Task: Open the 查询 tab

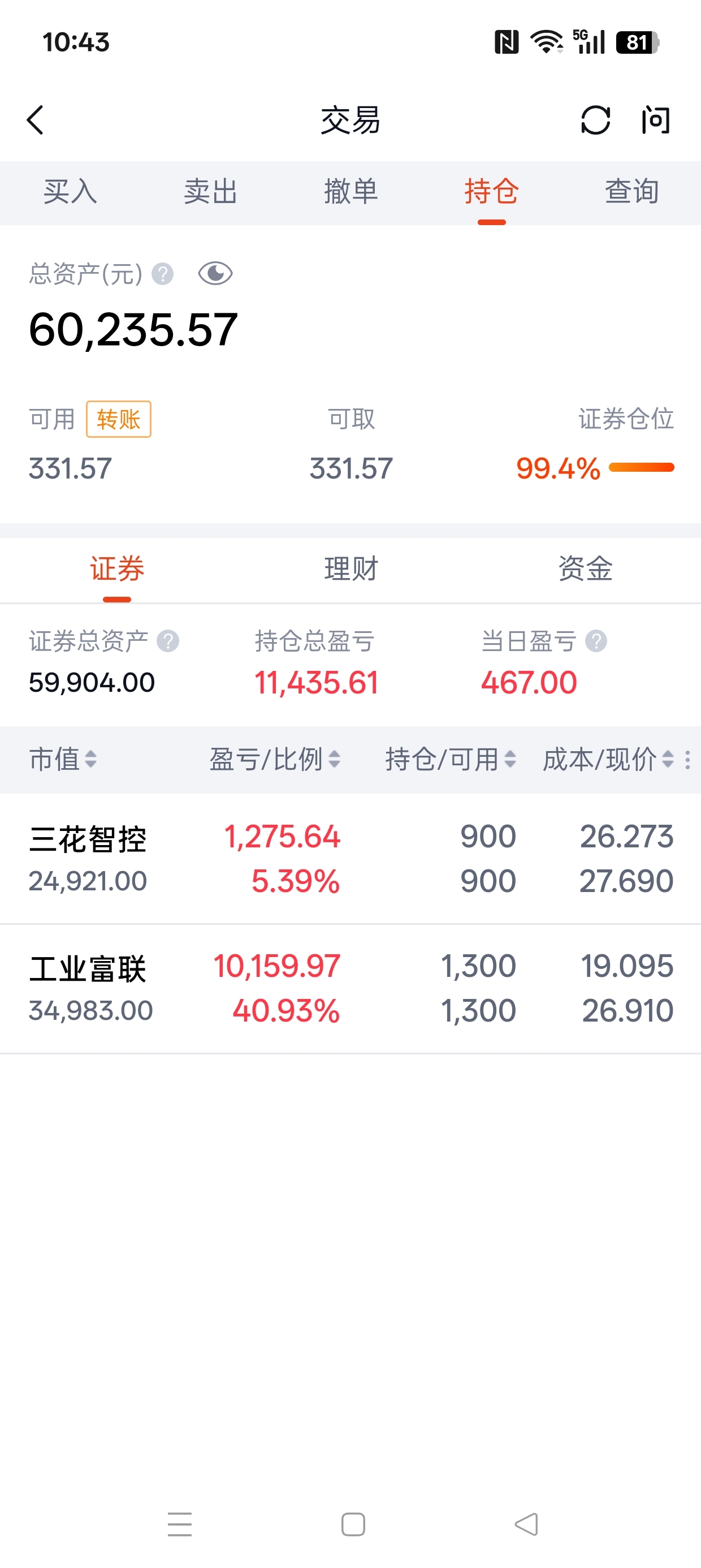Action: pyautogui.click(x=631, y=192)
